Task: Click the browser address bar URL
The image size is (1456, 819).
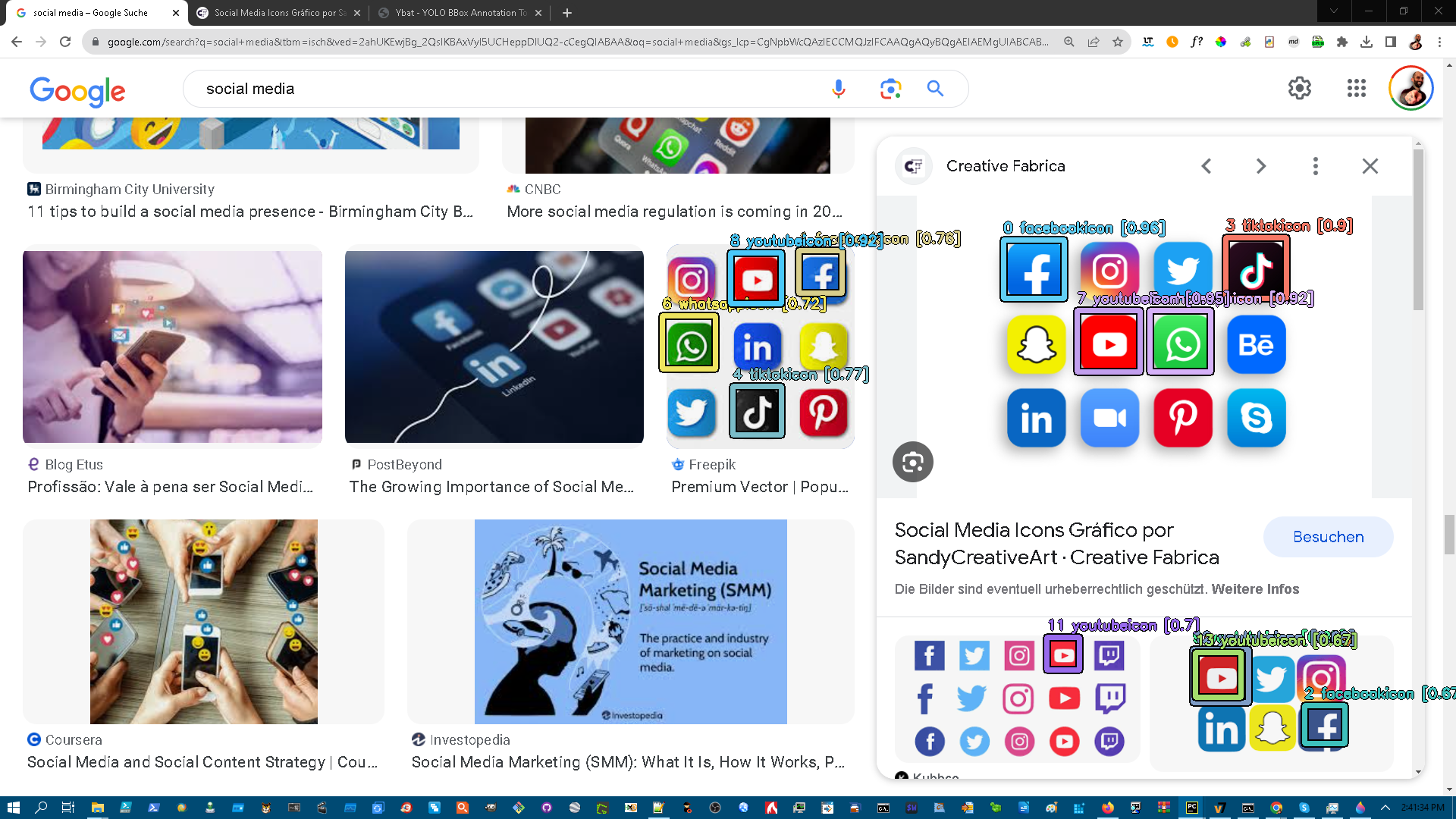Action: click(x=578, y=42)
